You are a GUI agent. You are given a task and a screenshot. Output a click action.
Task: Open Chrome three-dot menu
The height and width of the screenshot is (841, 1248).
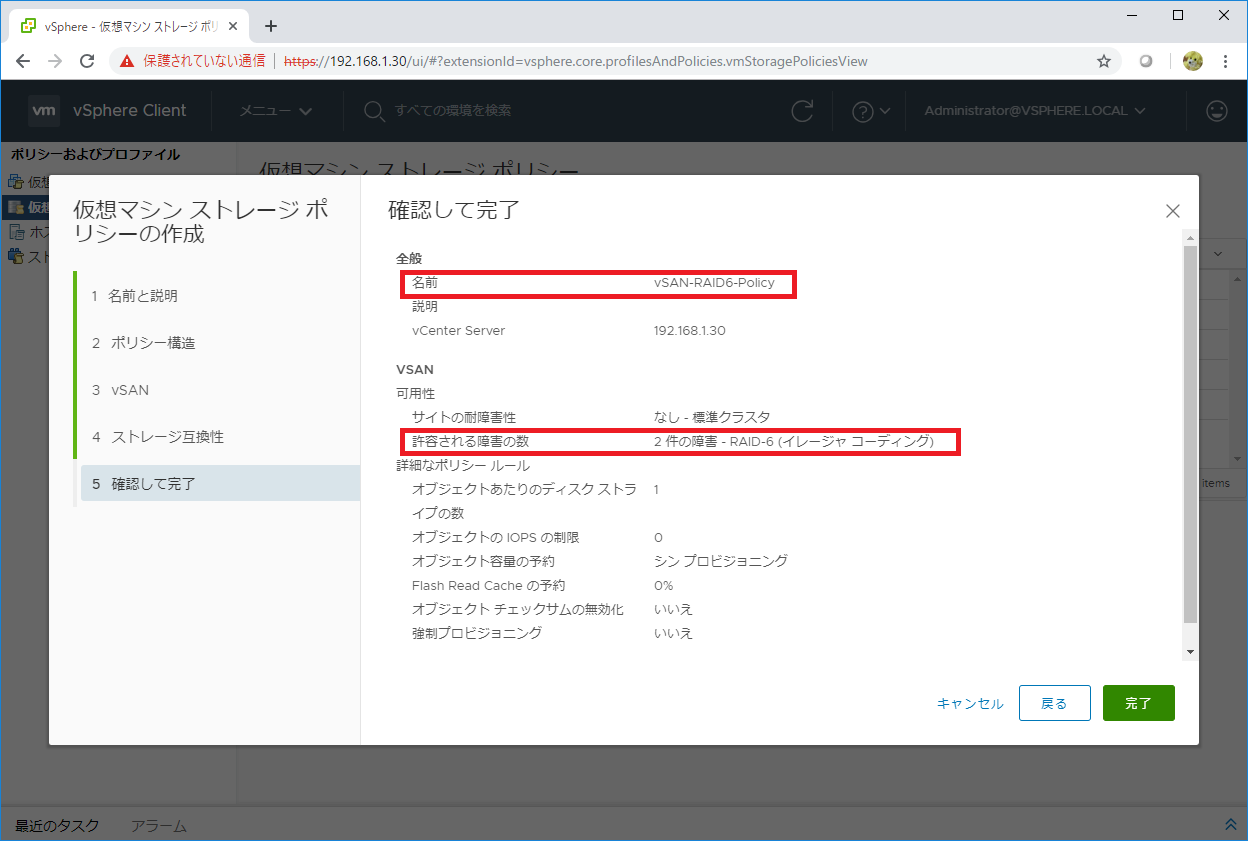pos(1226,61)
